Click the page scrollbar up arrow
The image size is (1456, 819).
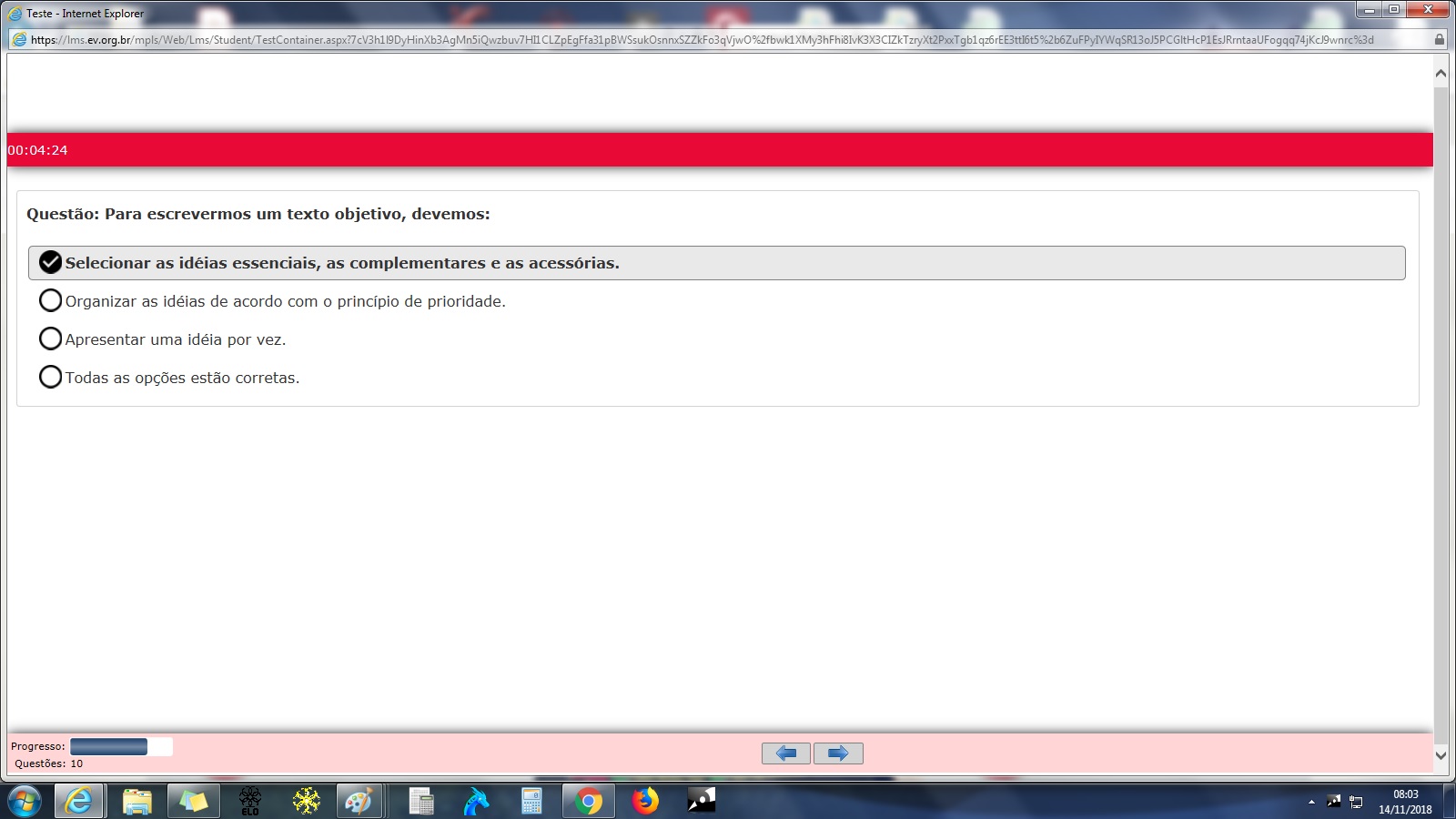[1441, 74]
